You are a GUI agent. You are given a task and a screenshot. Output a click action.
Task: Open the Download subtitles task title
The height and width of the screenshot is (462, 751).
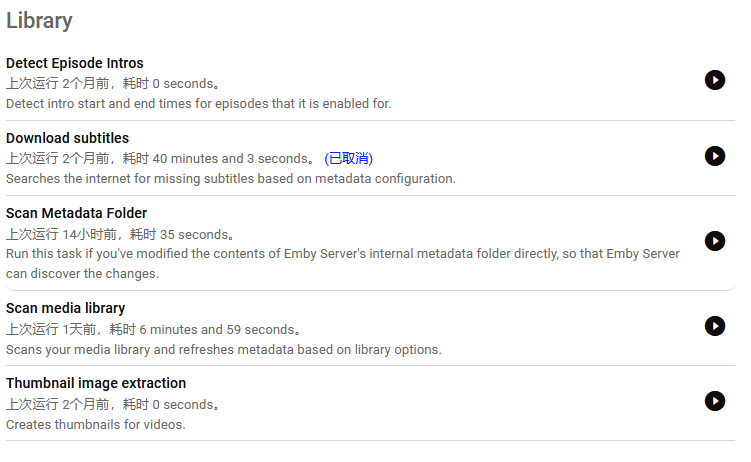click(x=67, y=138)
